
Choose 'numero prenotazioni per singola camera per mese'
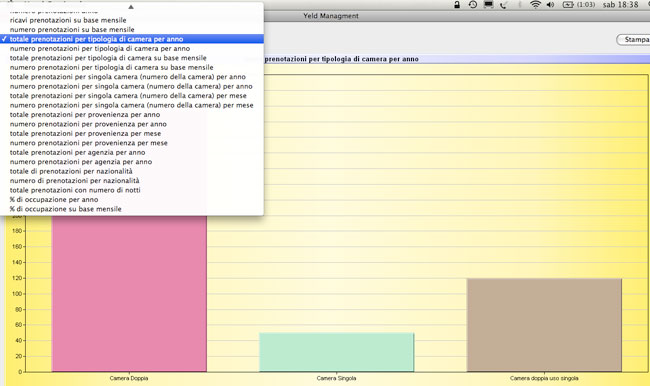(x=132, y=105)
